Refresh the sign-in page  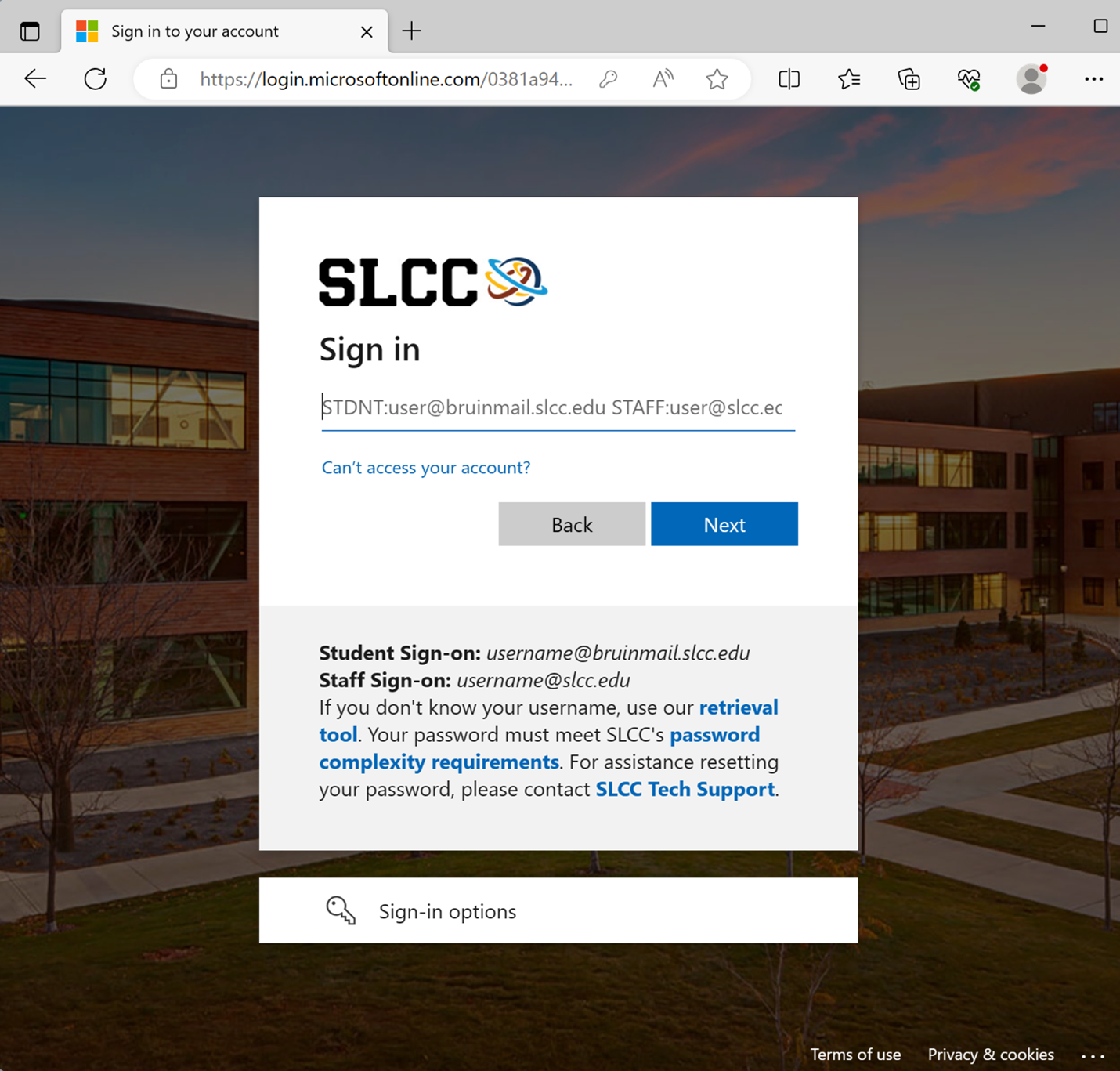click(96, 79)
